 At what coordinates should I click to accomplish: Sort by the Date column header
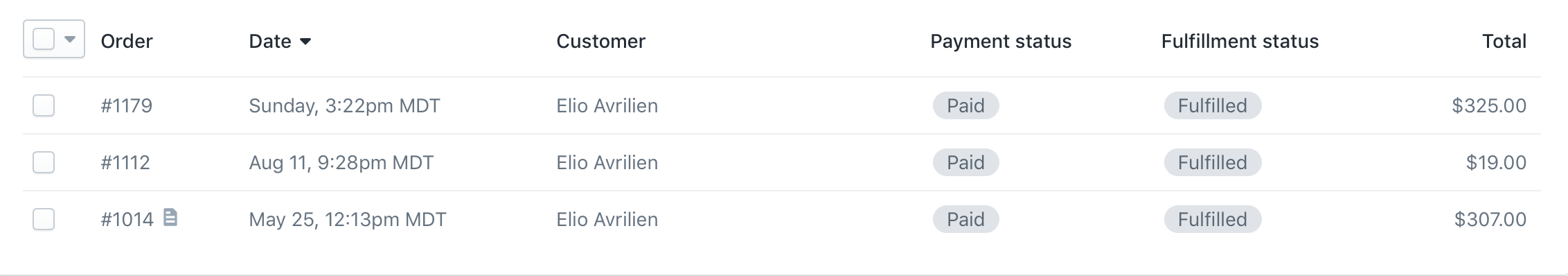[x=270, y=42]
